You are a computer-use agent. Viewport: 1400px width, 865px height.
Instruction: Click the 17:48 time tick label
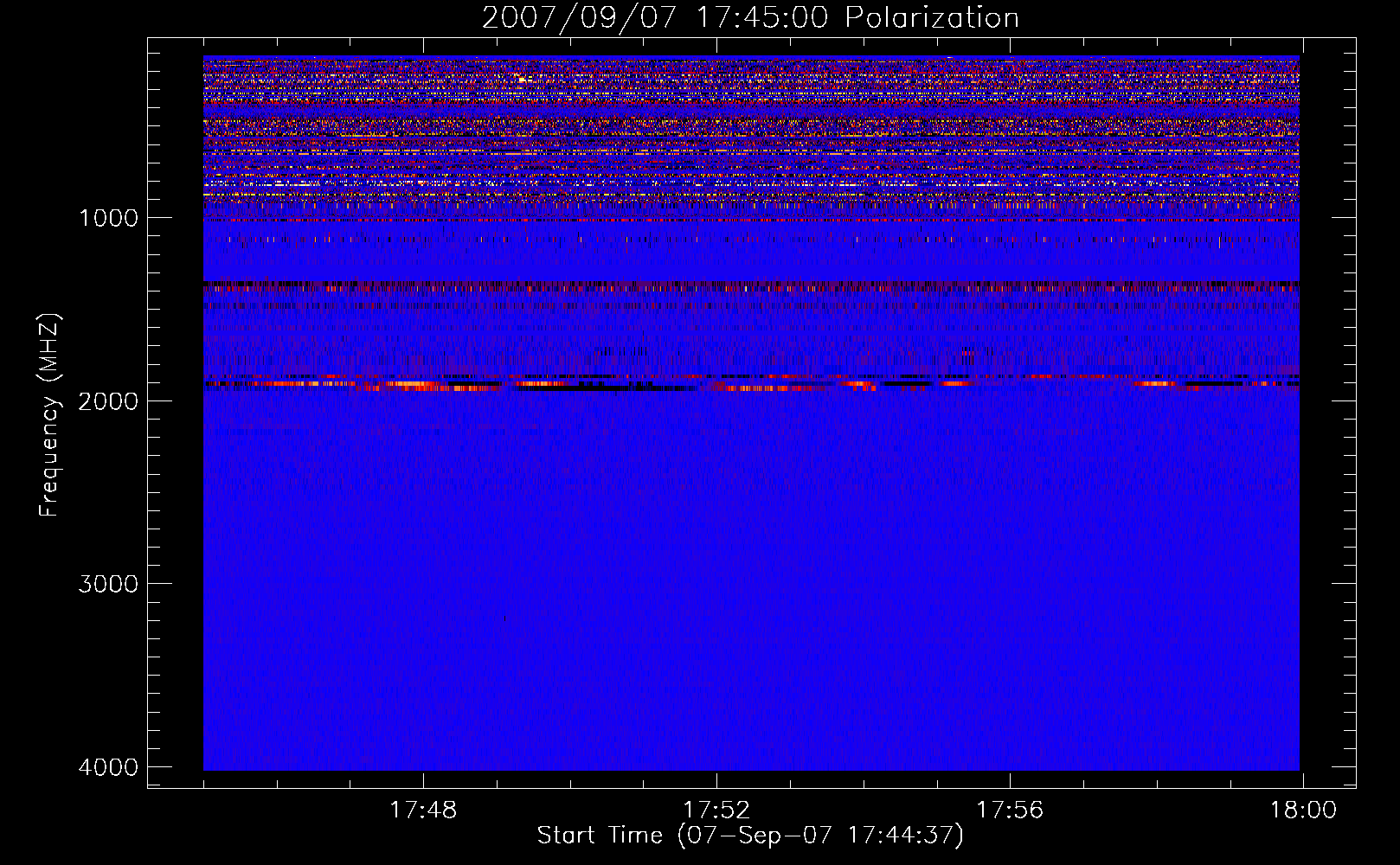tap(423, 811)
